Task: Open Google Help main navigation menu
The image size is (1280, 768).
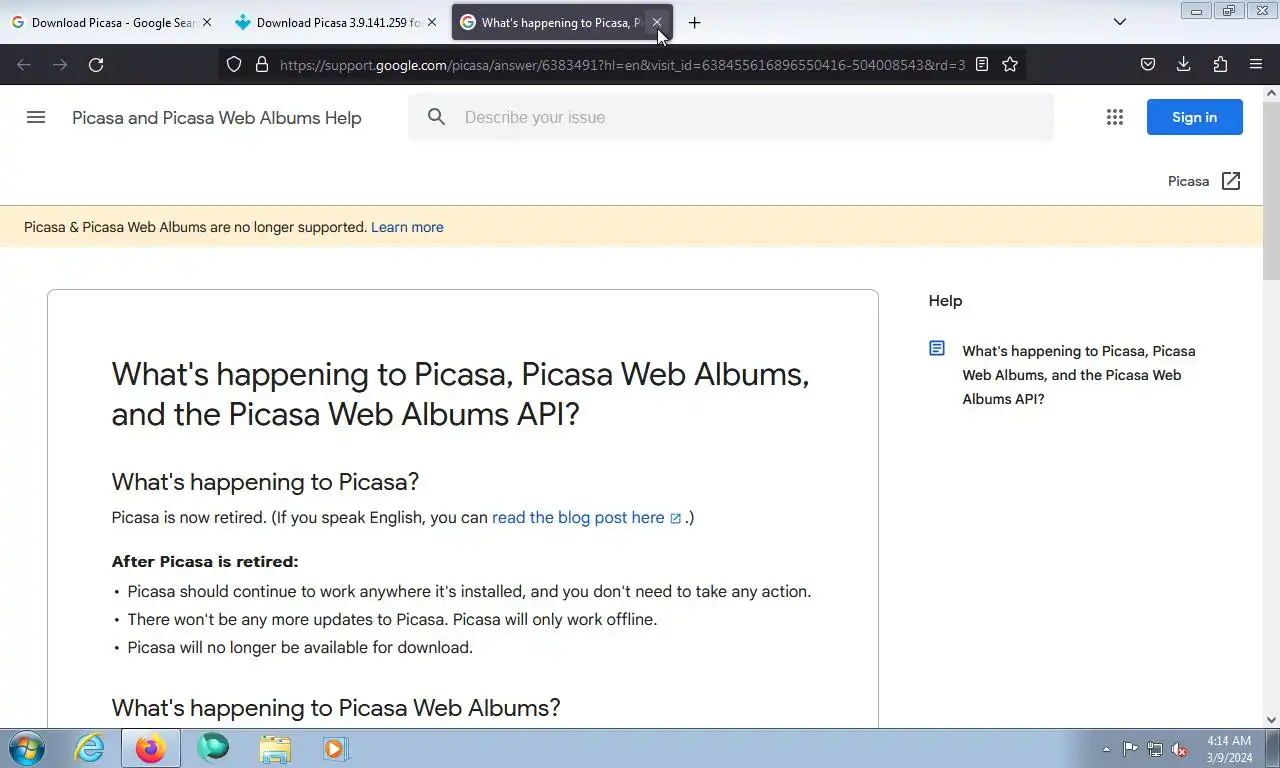Action: pyautogui.click(x=36, y=117)
